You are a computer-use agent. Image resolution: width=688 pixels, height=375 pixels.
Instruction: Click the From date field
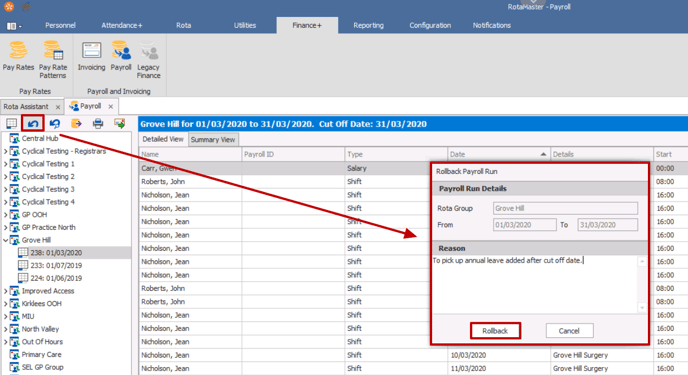point(524,225)
